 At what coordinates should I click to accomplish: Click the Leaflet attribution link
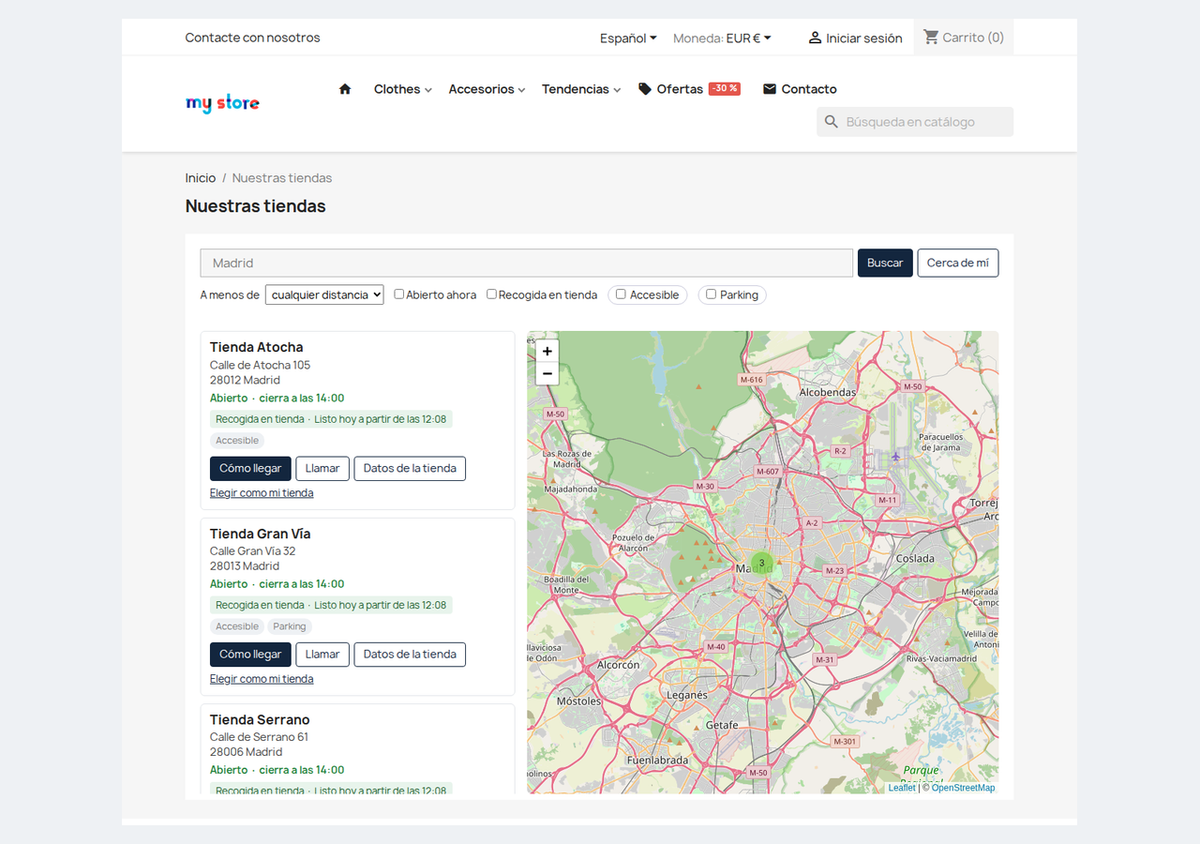tap(902, 788)
